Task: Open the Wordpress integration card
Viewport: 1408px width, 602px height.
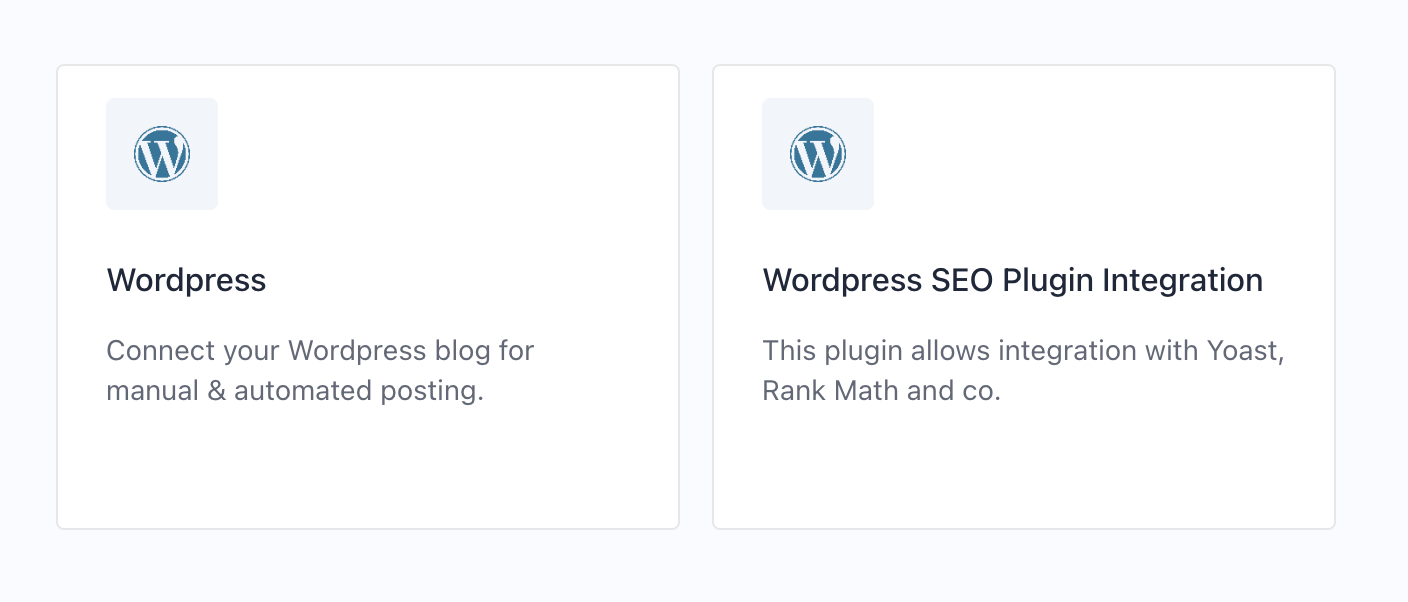Action: (x=368, y=297)
